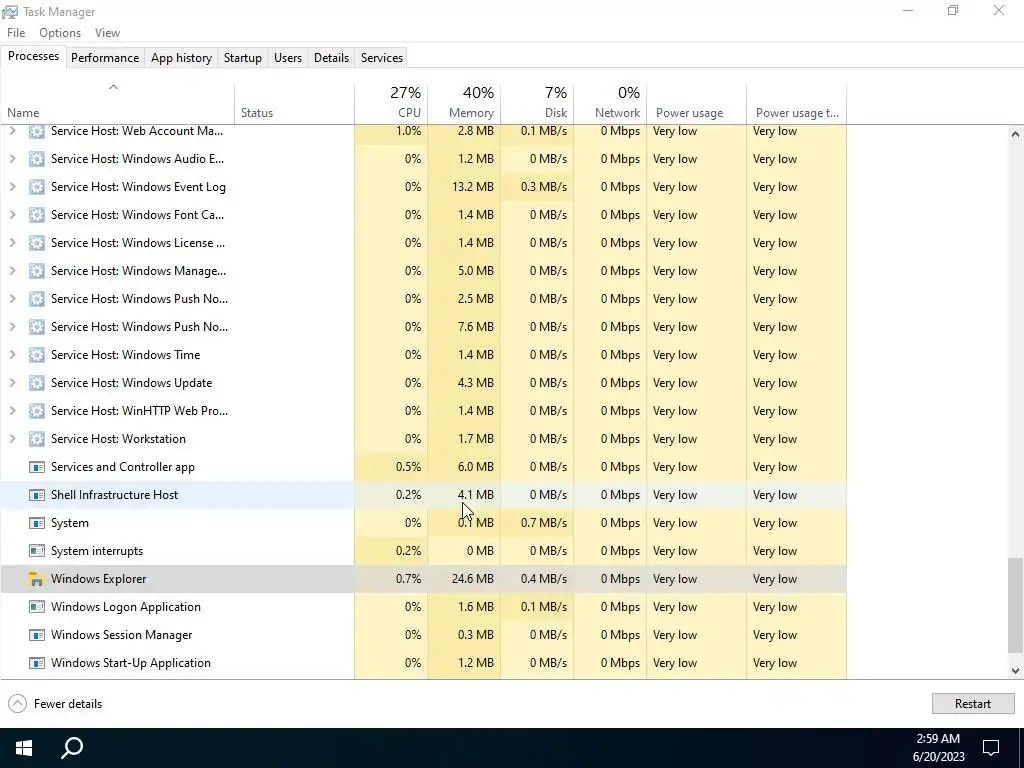This screenshot has height=768, width=1024.
Task: Switch to the Performance tab
Action: tap(105, 57)
